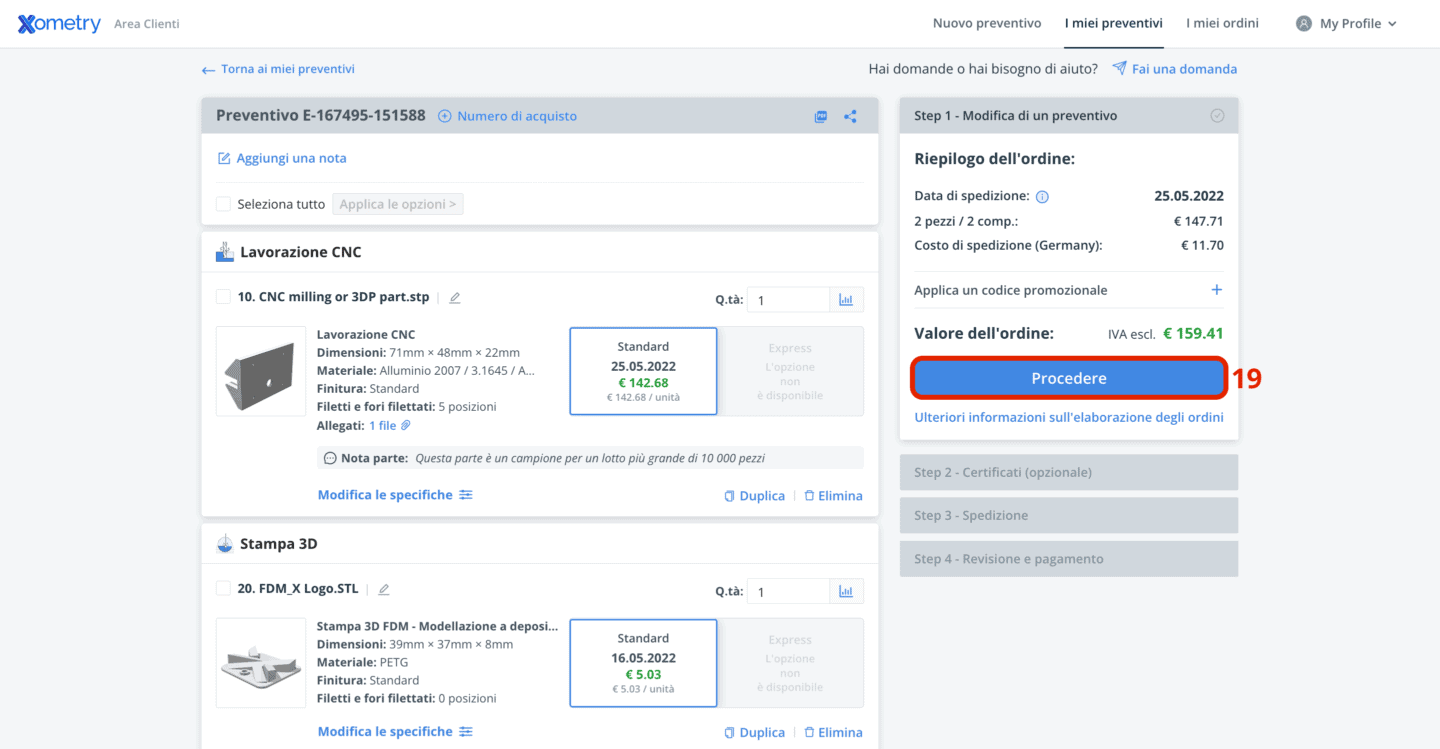Duplicate the CNC milling part
Viewport: 1440px width, 749px height.
click(755, 496)
